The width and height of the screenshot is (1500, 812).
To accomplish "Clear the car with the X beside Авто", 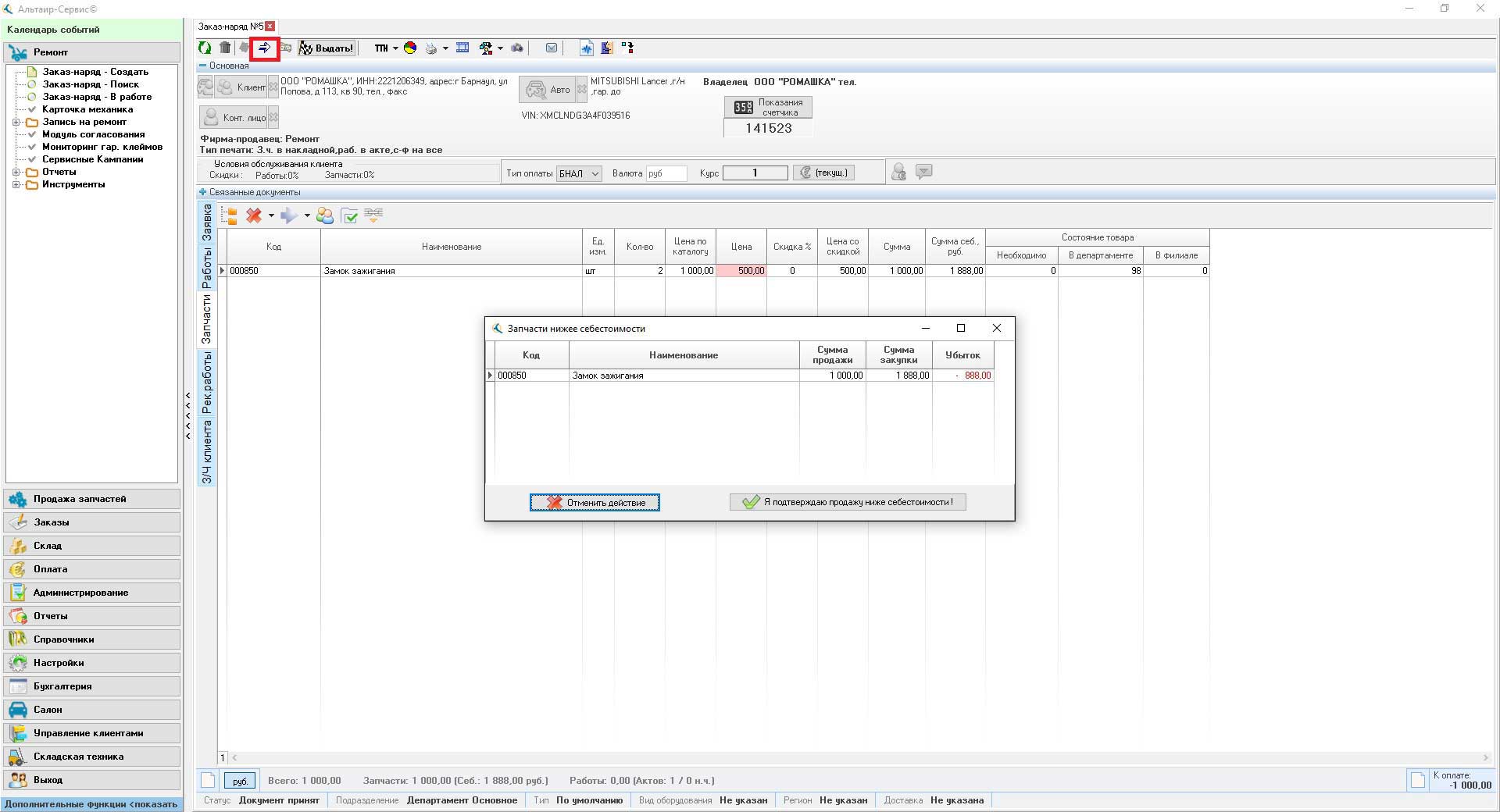I will (581, 90).
